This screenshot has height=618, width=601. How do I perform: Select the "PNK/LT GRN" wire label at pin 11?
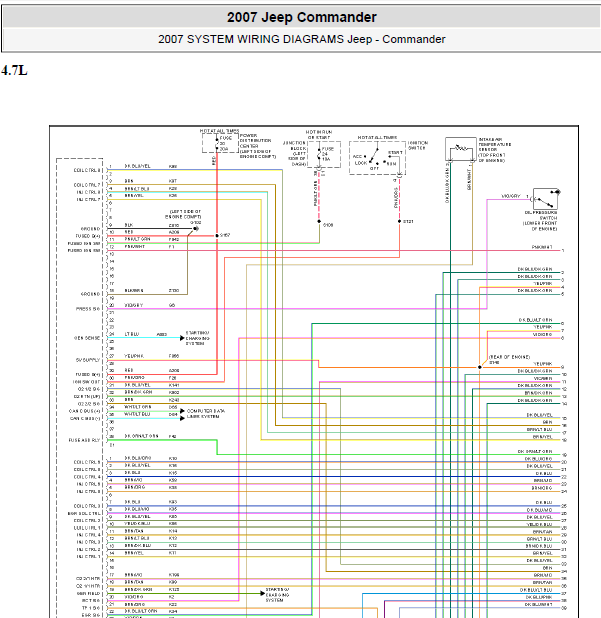(x=137, y=239)
